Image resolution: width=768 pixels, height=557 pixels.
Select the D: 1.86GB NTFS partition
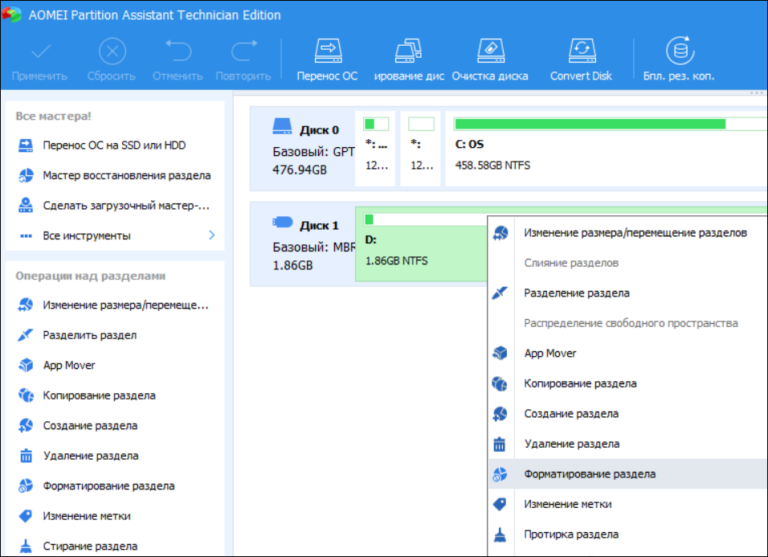(421, 244)
